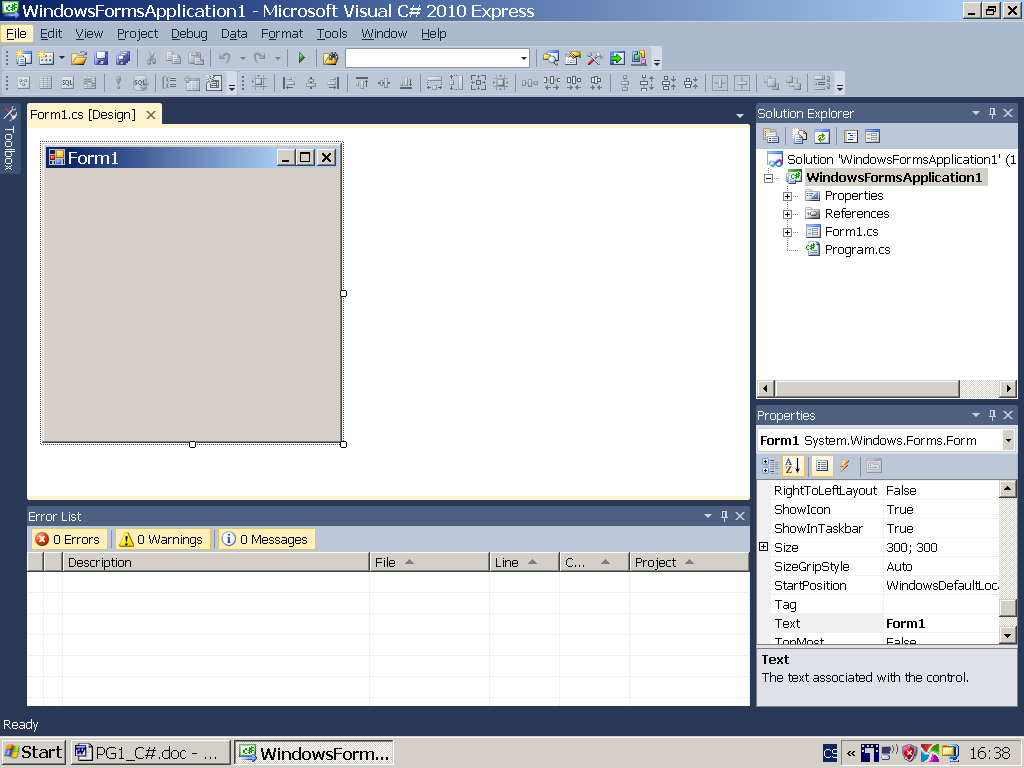Click the Make Same Width layout icon
1024x768 pixels.
point(434,83)
